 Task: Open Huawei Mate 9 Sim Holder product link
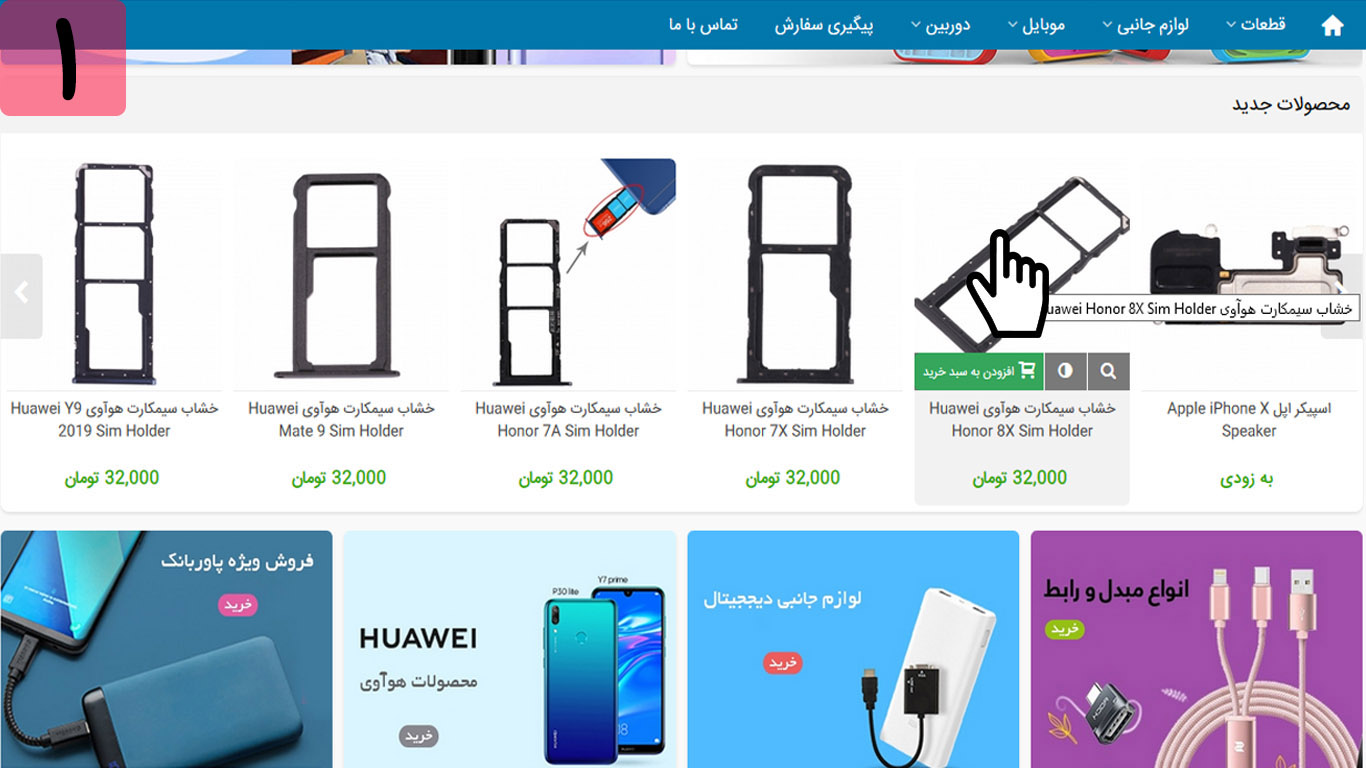coord(341,419)
